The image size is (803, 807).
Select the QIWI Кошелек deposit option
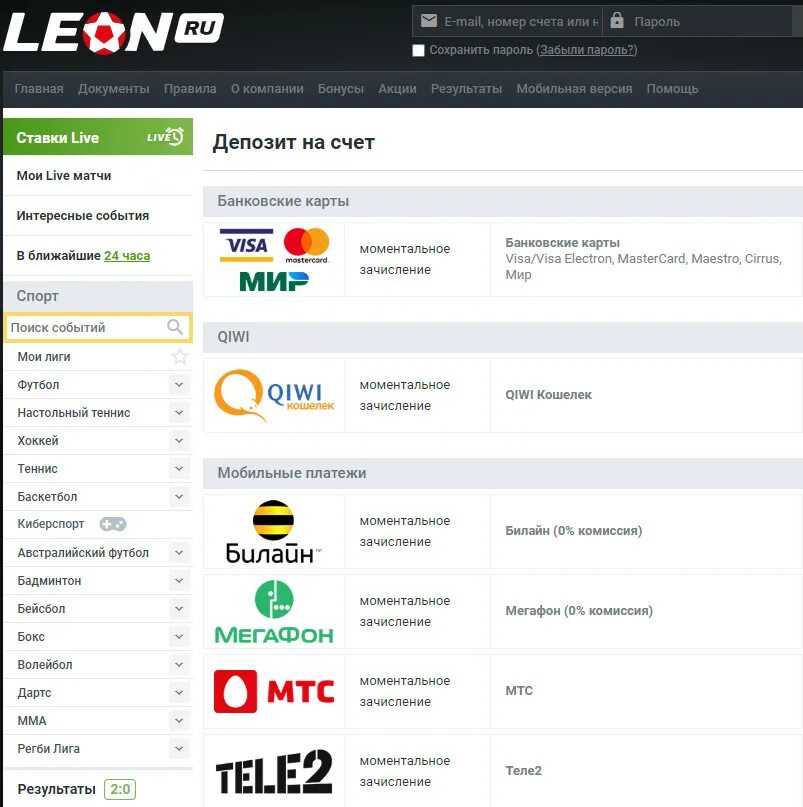(503, 395)
